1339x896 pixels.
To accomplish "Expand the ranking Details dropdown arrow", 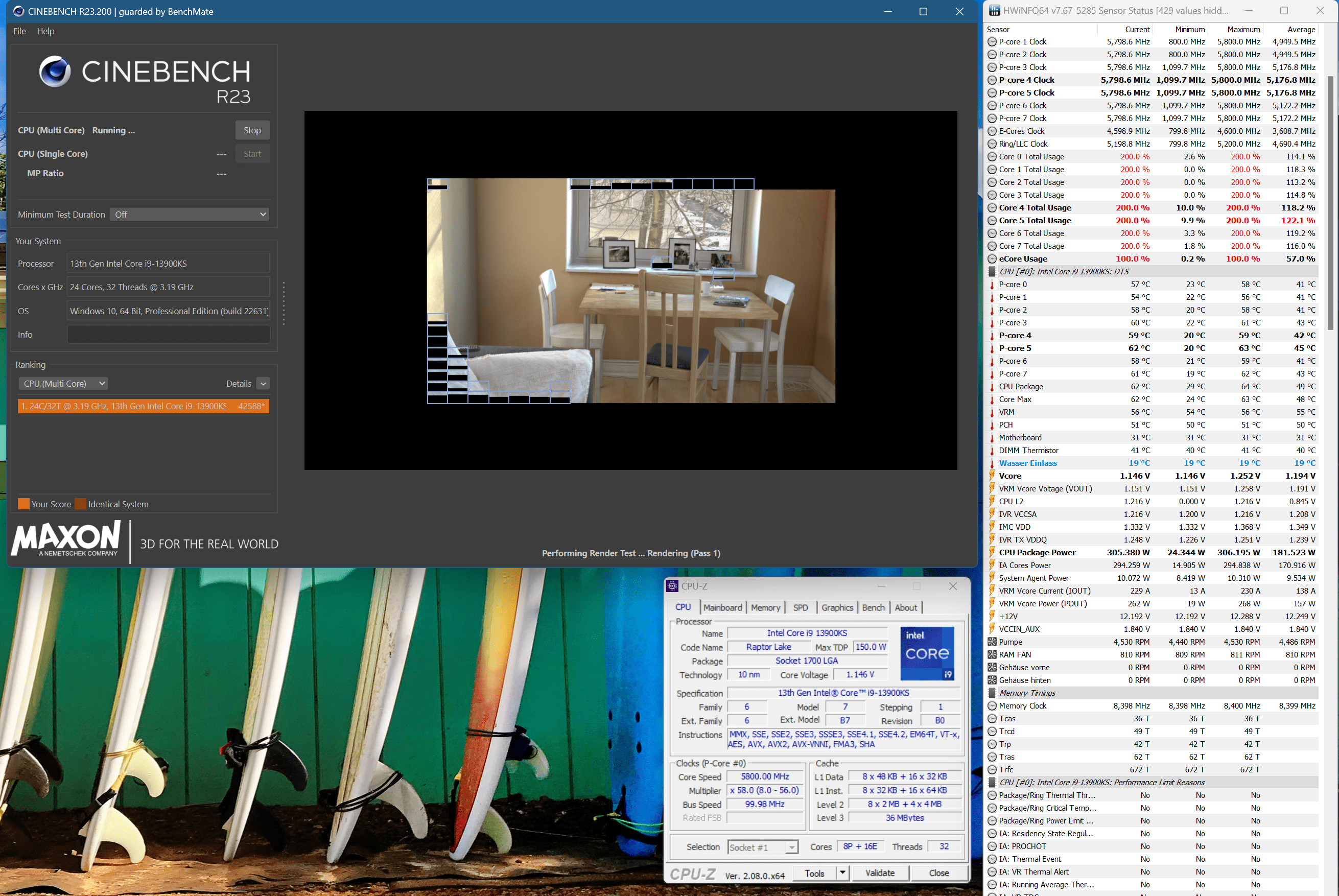I will click(x=263, y=384).
